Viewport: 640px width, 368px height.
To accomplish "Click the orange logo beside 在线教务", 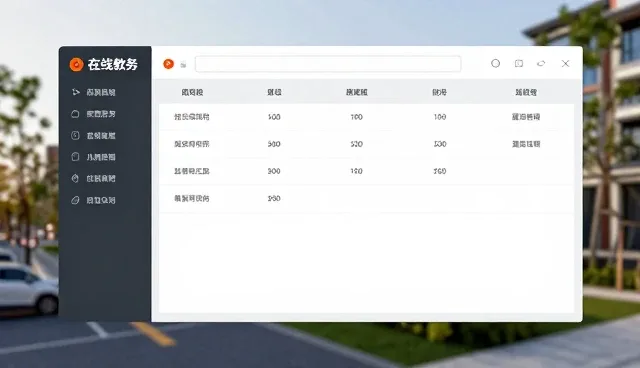I will click(76, 64).
